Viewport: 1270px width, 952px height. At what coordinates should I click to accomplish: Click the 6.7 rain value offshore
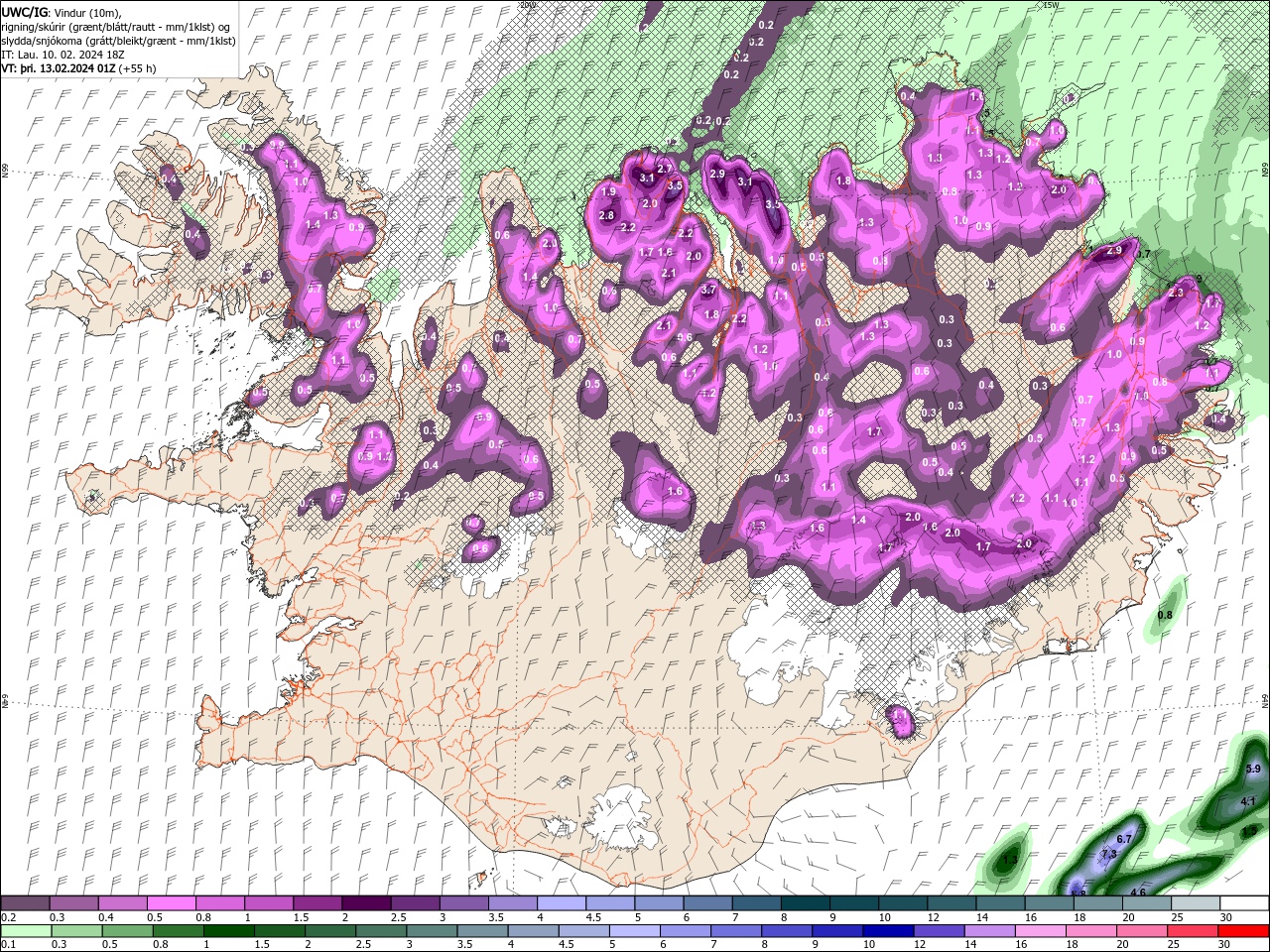click(1124, 839)
